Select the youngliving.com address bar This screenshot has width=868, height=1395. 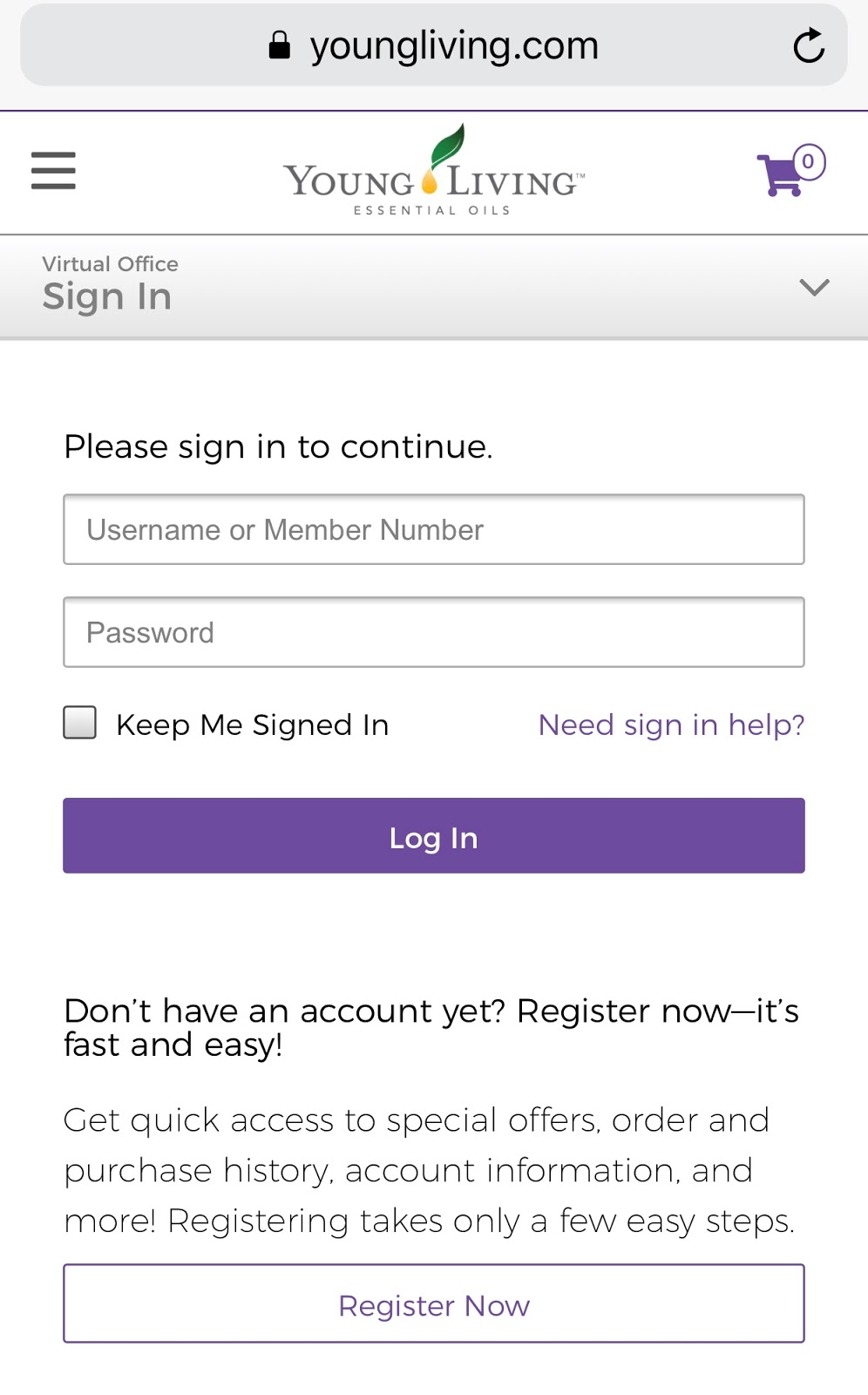point(434,45)
